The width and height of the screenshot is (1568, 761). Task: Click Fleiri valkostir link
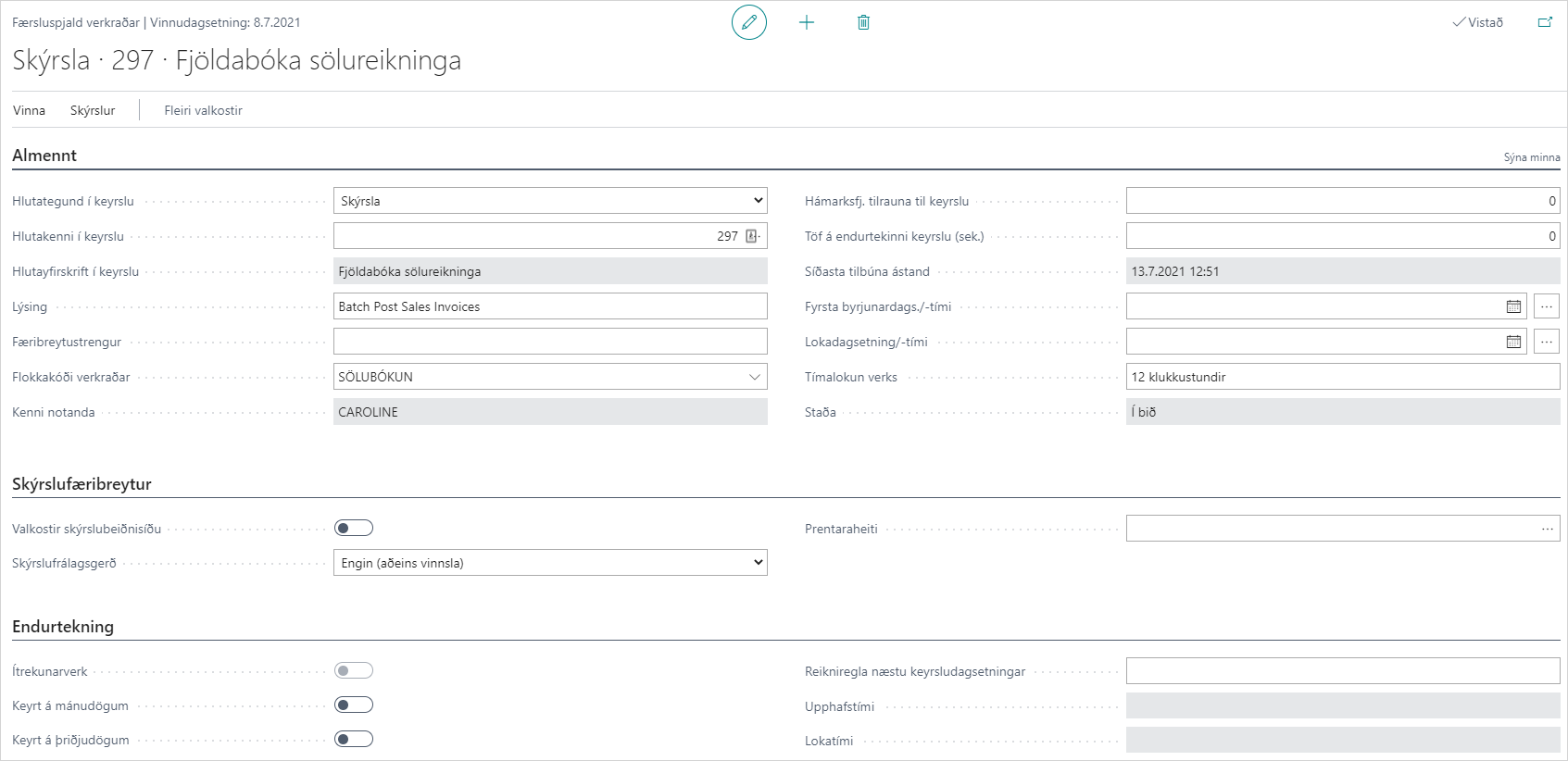pos(203,110)
